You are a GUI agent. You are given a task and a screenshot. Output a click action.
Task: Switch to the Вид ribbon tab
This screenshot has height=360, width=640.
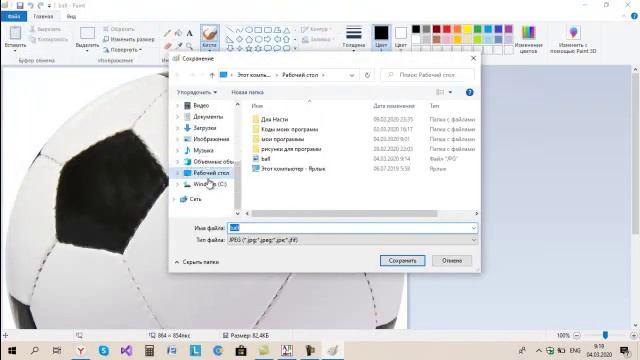pyautogui.click(x=71, y=16)
